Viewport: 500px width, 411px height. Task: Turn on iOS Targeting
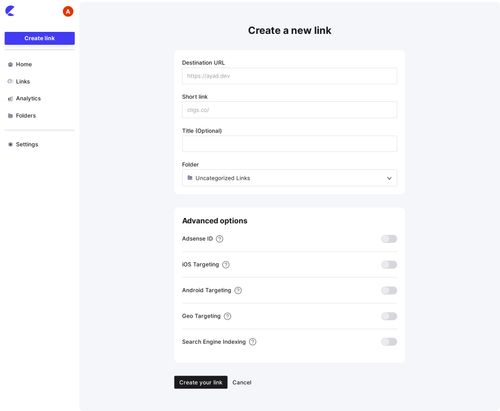[389, 265]
